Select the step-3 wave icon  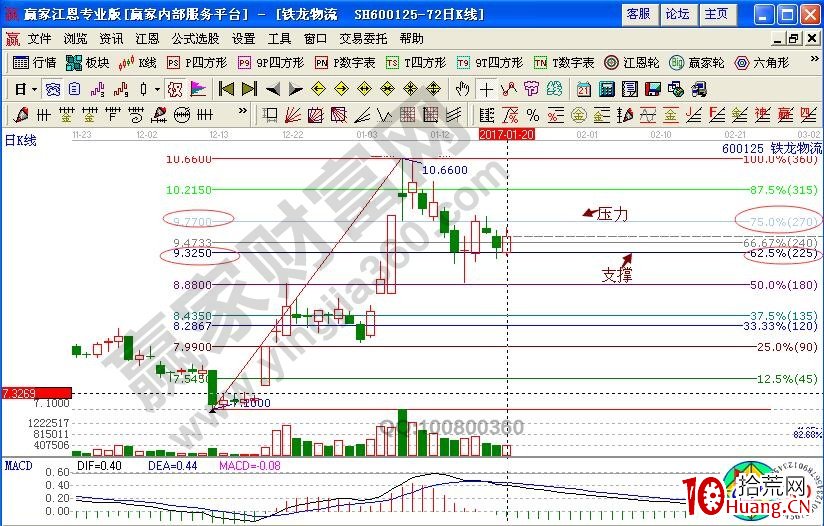click(98, 89)
